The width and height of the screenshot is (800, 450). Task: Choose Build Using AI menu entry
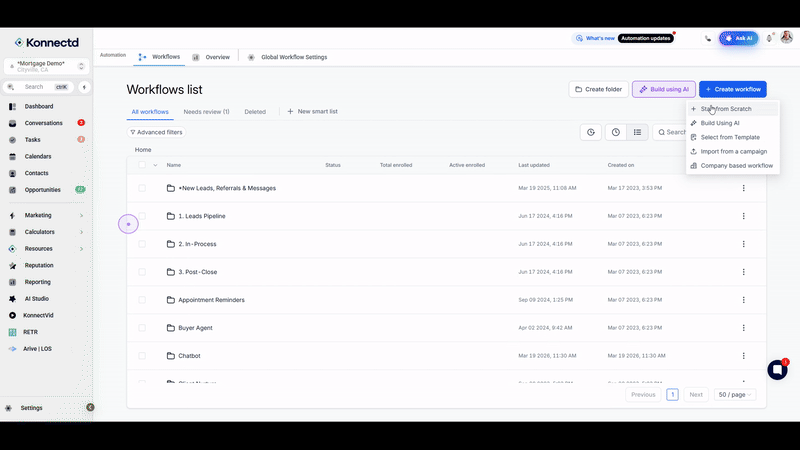733,123
